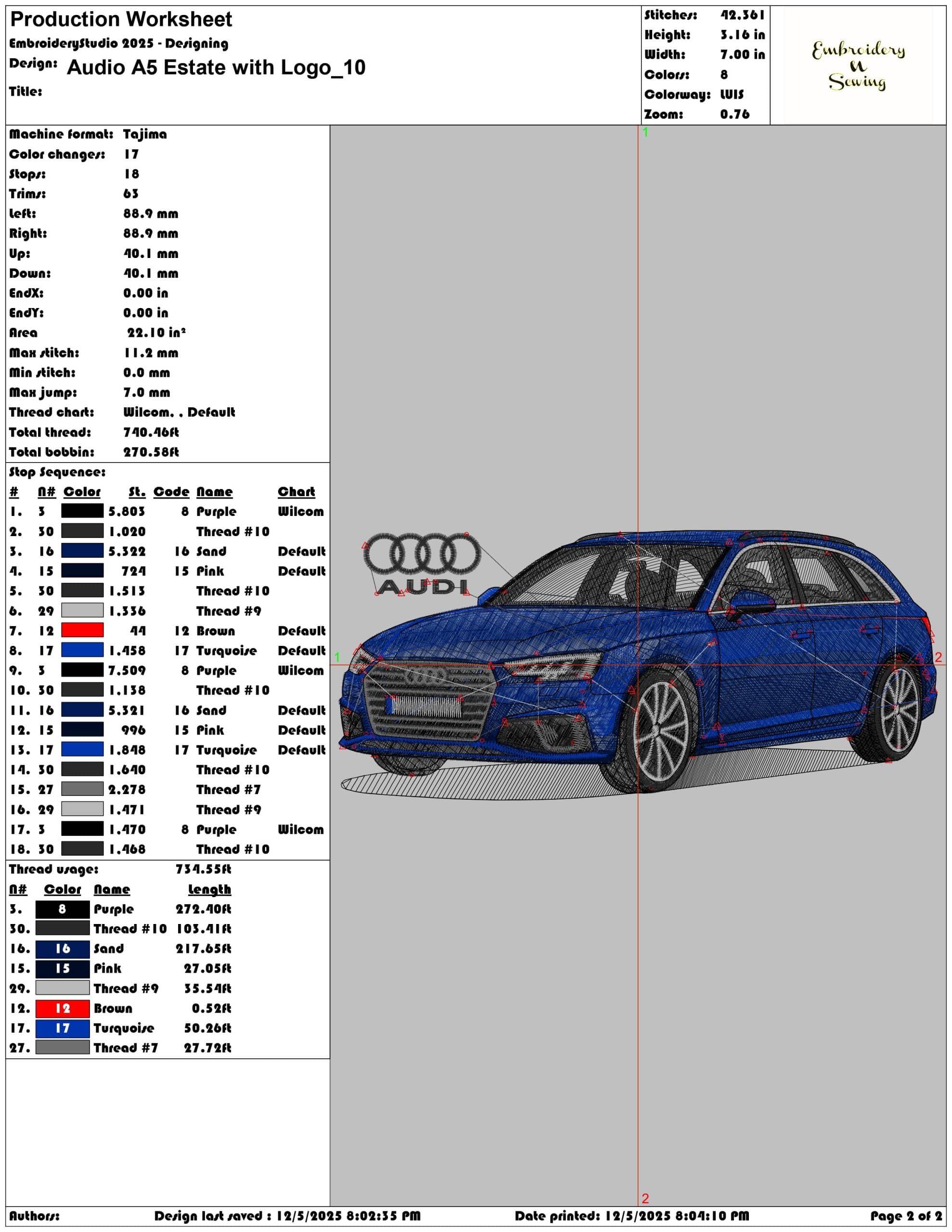Click max stitch value '11.2 mm'
The width and height of the screenshot is (952, 1232).
(151, 353)
